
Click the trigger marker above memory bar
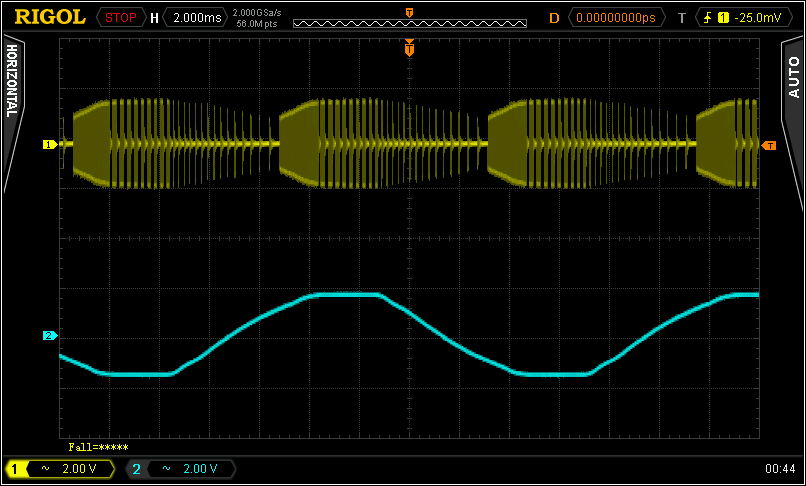click(x=409, y=12)
